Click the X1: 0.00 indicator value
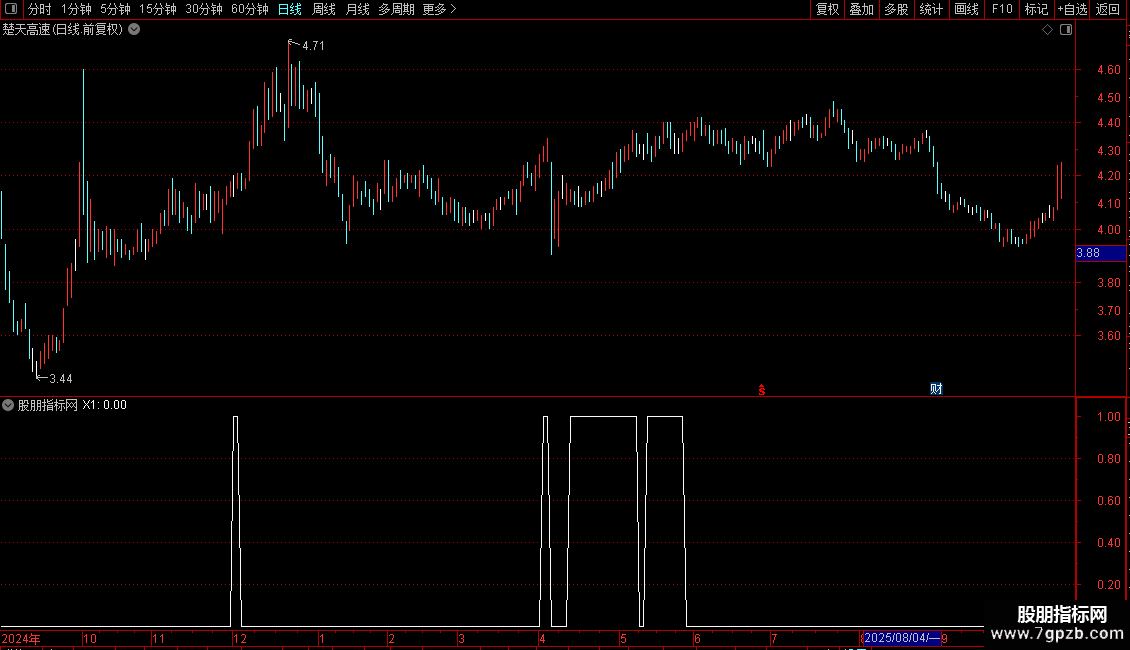 click(x=104, y=405)
